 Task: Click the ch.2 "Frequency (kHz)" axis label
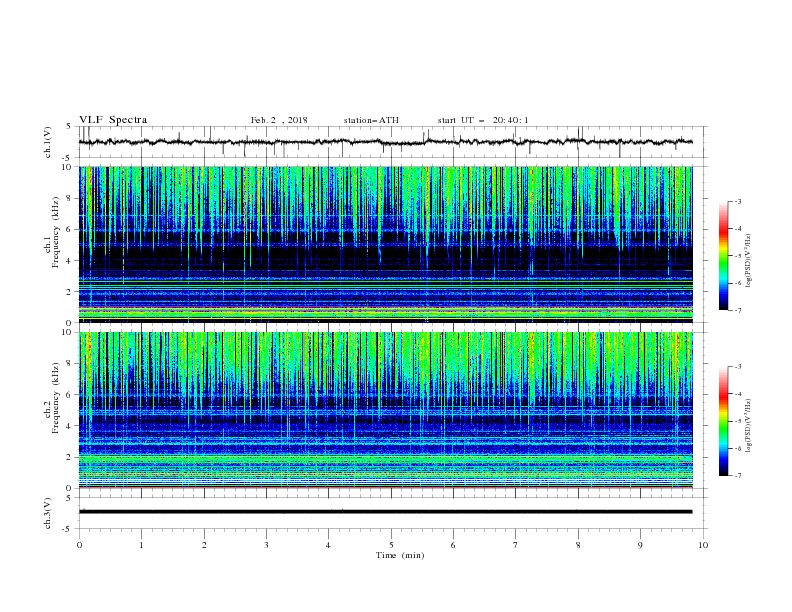(x=56, y=397)
